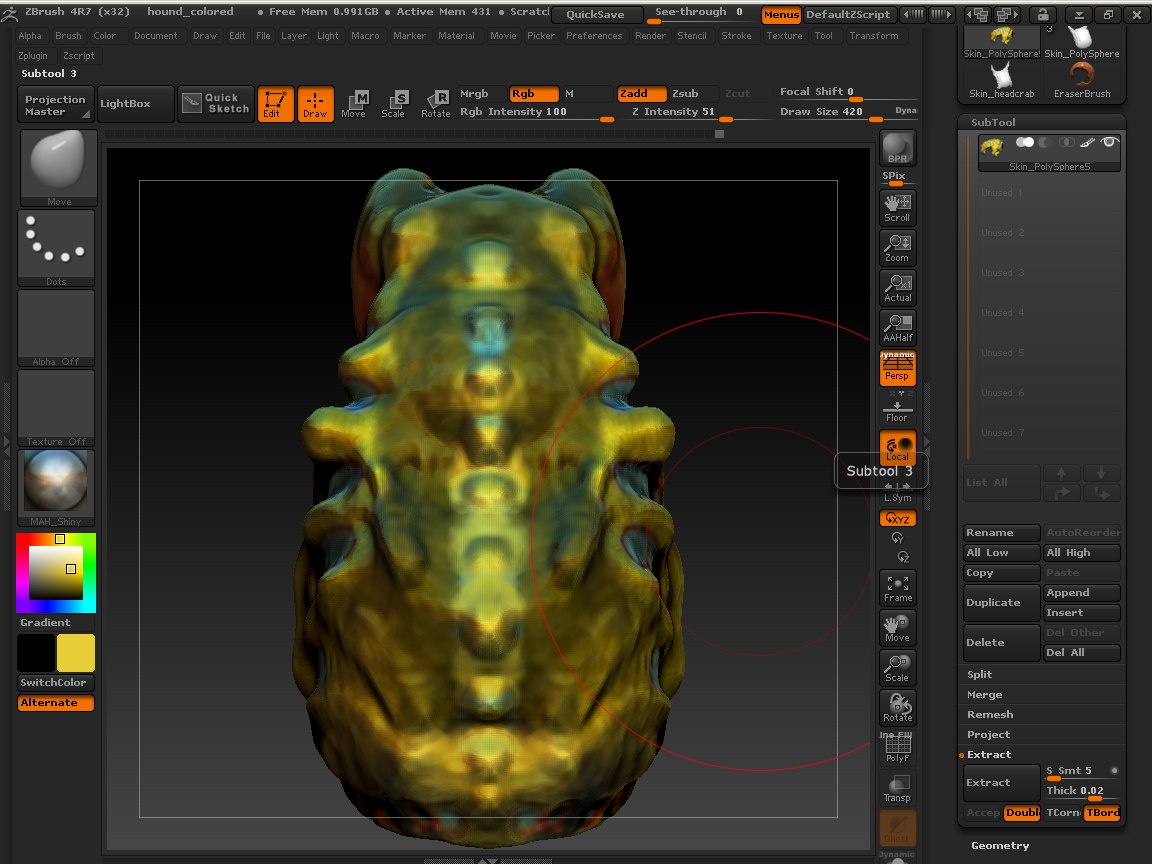This screenshot has height=864, width=1152.
Task: Click the QuickSave button
Action: 594,15
